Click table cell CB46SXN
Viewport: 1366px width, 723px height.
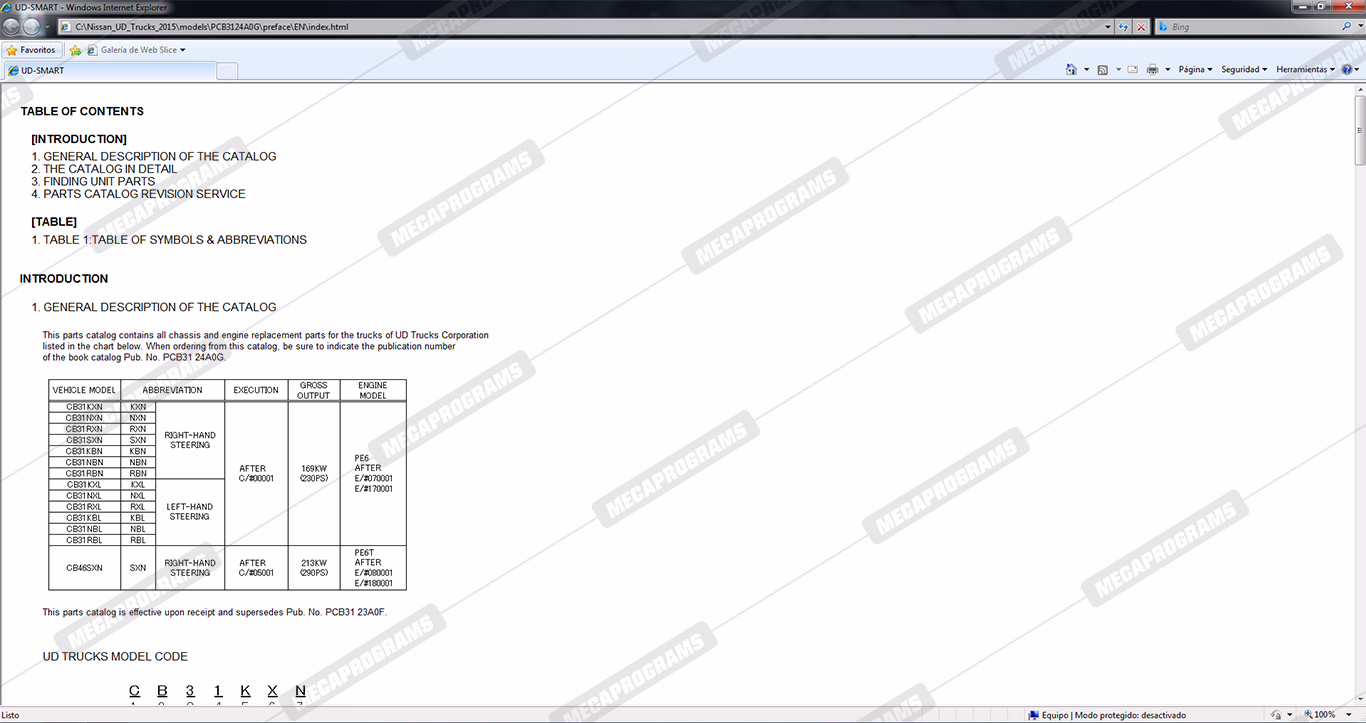84,568
